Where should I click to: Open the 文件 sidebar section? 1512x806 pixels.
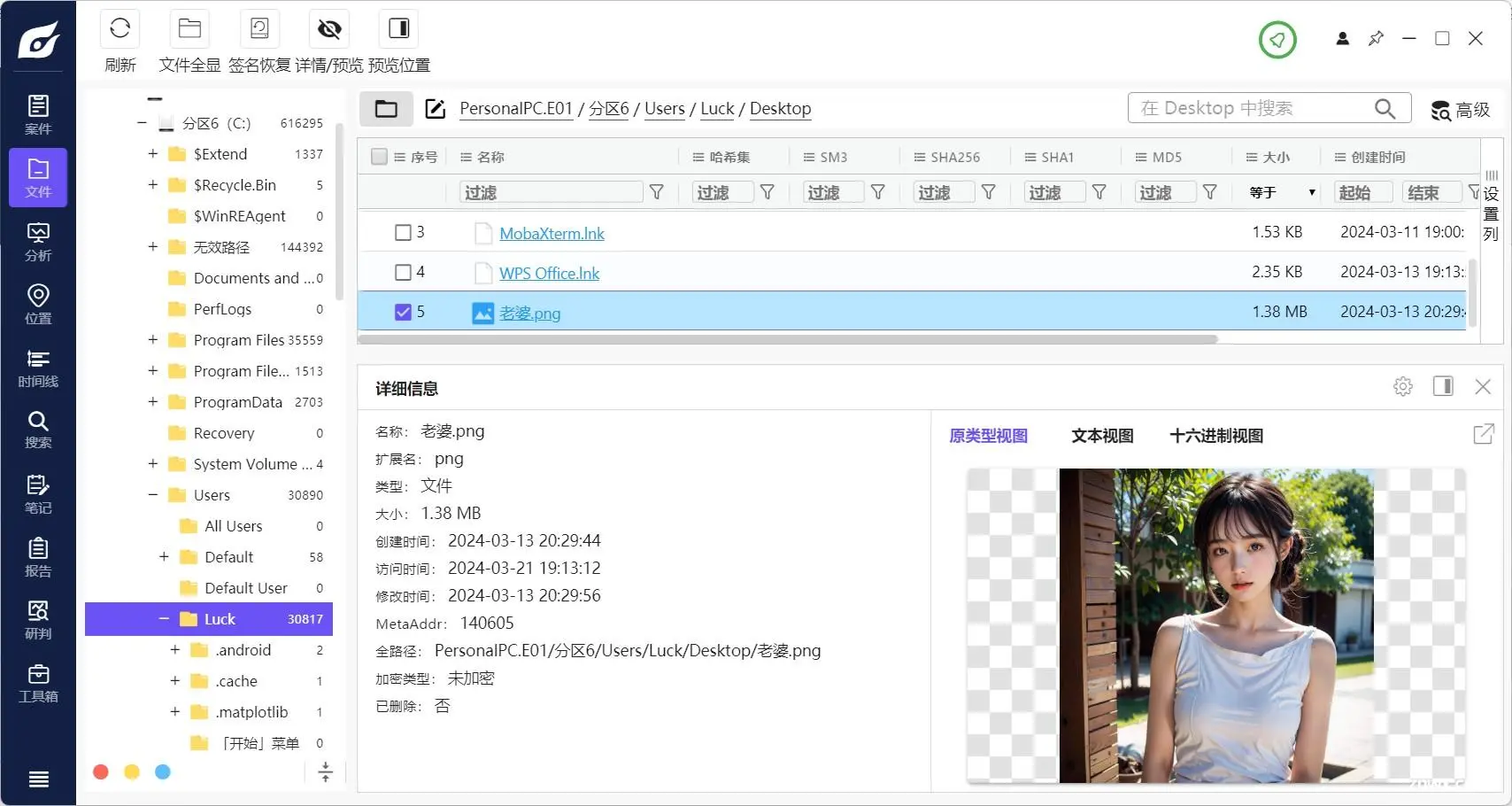pos(38,177)
